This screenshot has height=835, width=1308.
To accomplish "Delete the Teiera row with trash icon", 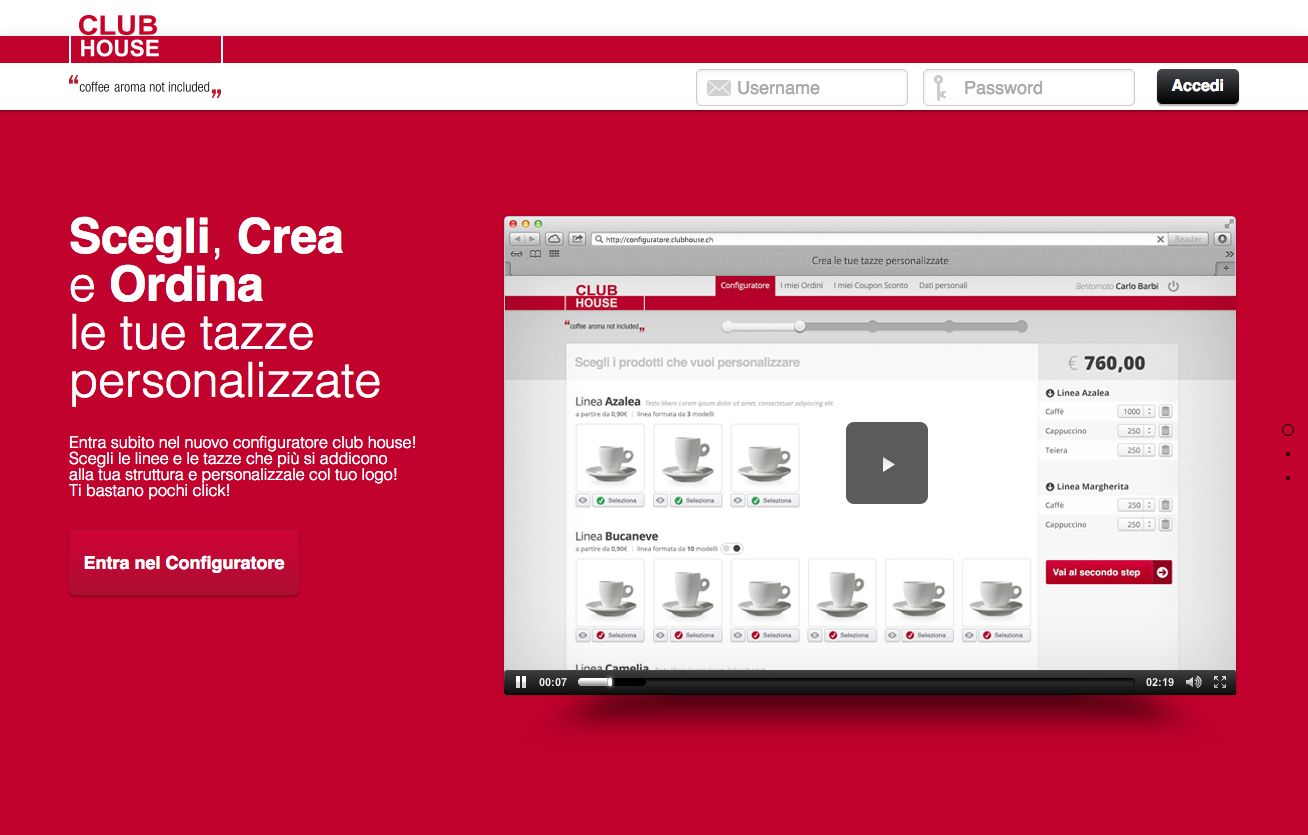I will pos(1165,450).
